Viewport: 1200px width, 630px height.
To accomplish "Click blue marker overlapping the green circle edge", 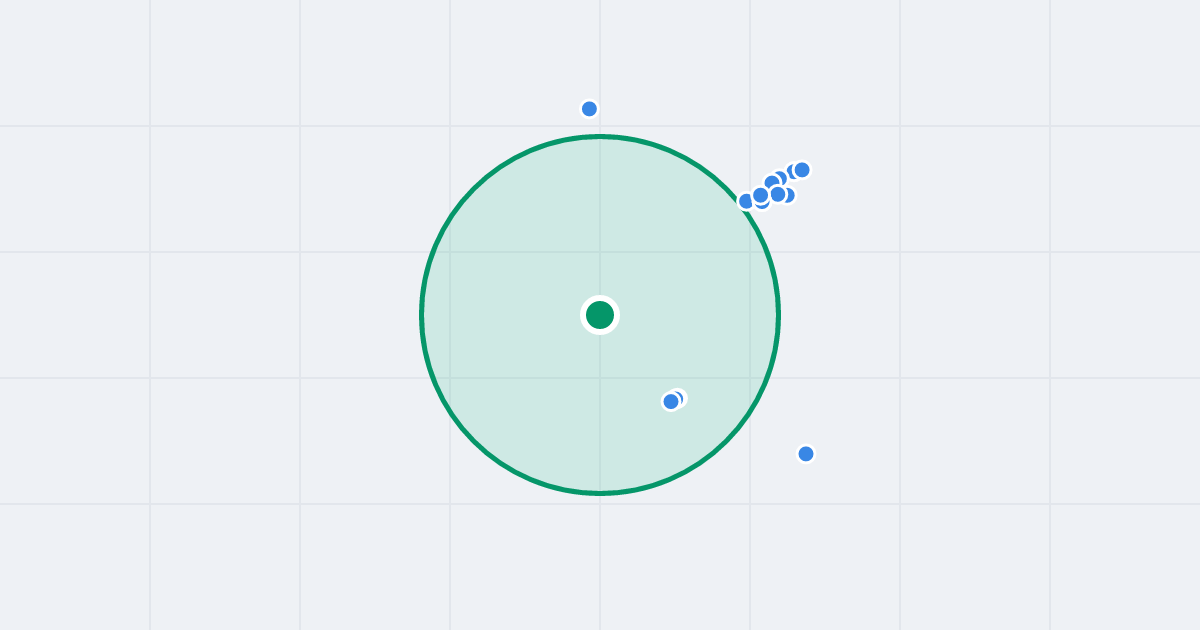I will (x=746, y=201).
